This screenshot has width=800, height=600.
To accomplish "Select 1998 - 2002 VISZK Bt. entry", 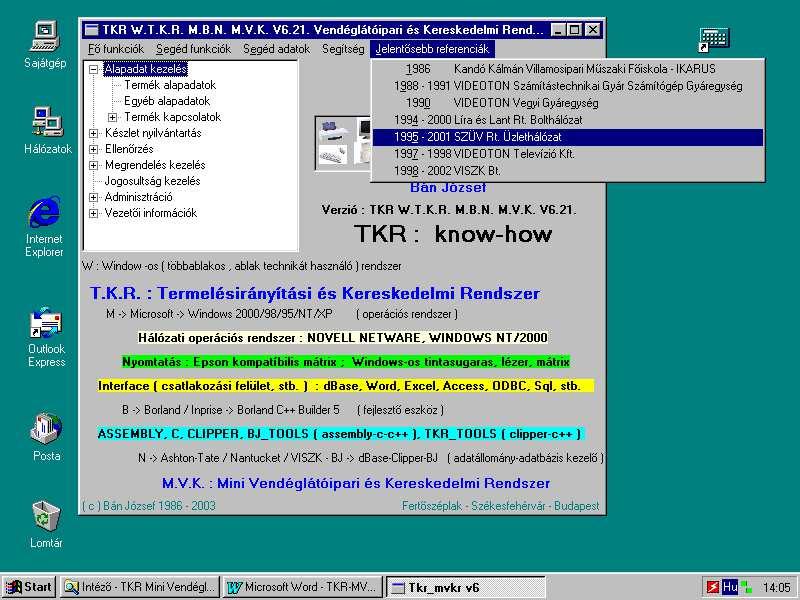I will point(568,171).
